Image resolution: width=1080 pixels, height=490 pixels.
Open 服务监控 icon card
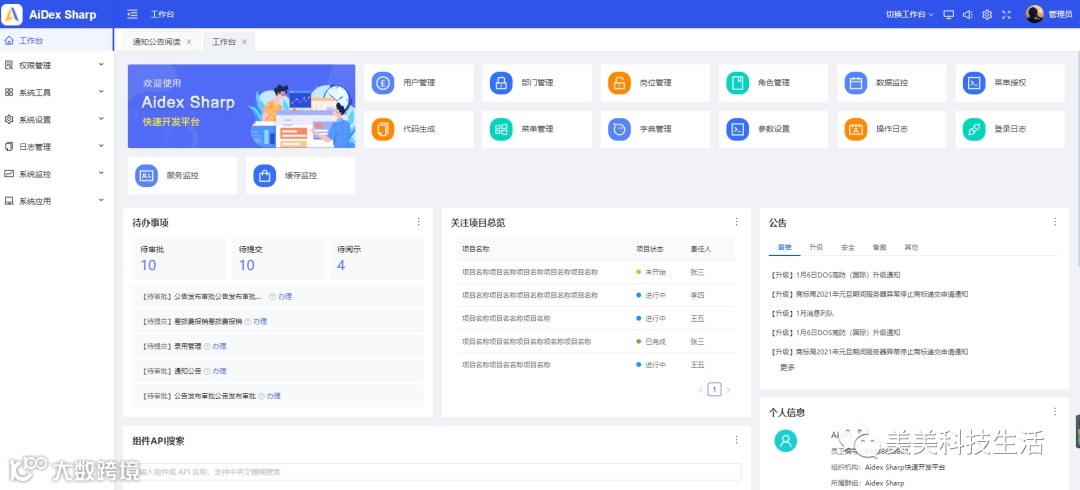pos(183,176)
